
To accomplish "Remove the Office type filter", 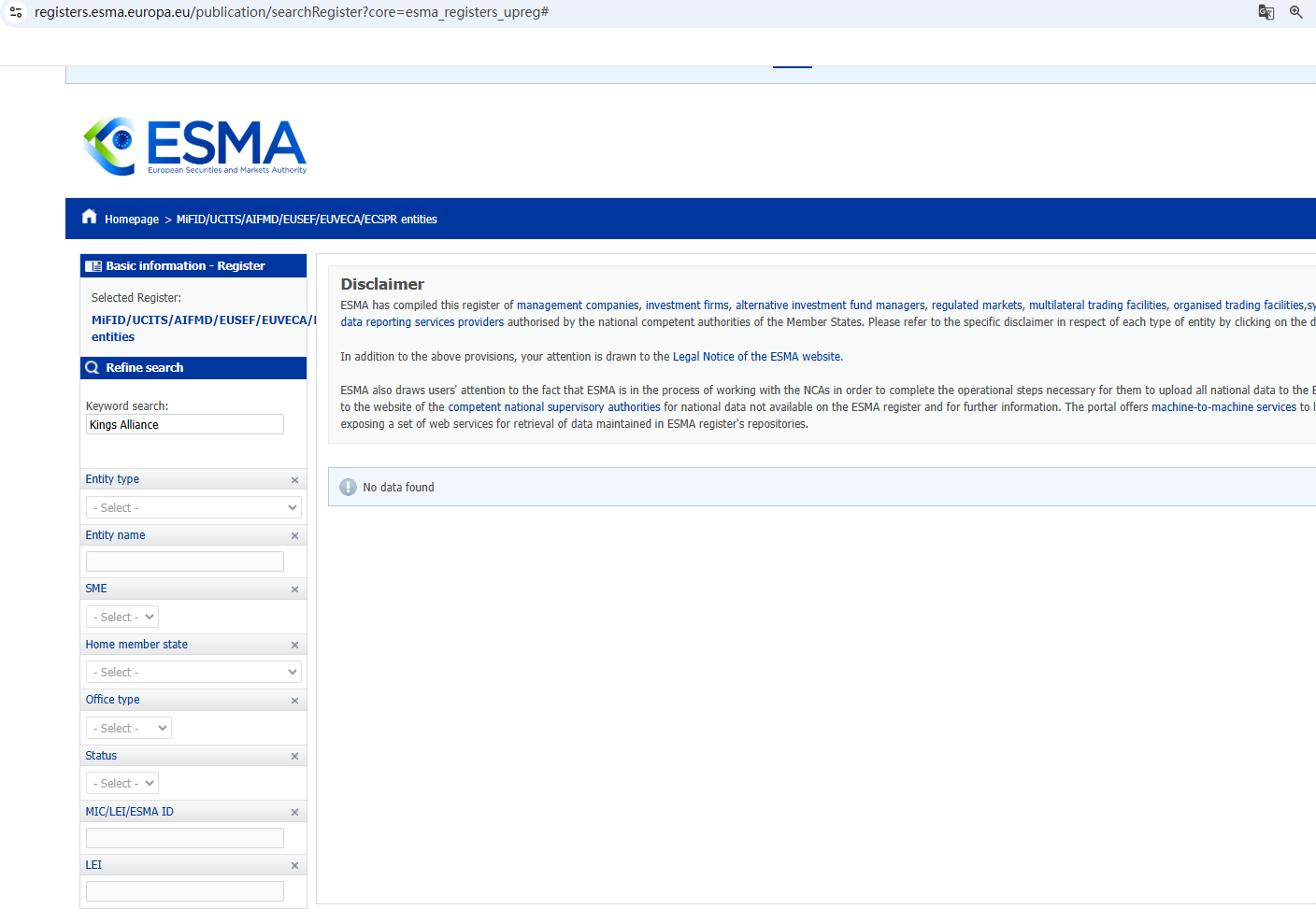I will [x=294, y=701].
